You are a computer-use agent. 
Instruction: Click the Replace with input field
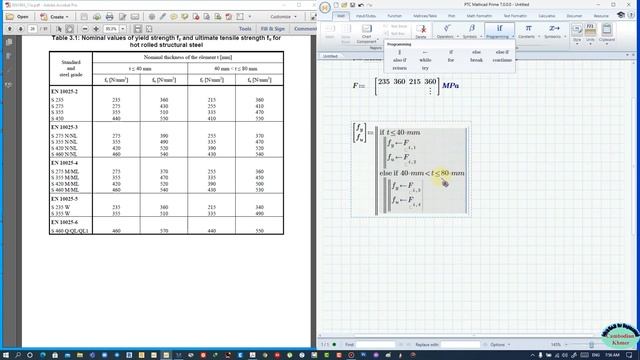pyautogui.click(x=460, y=344)
